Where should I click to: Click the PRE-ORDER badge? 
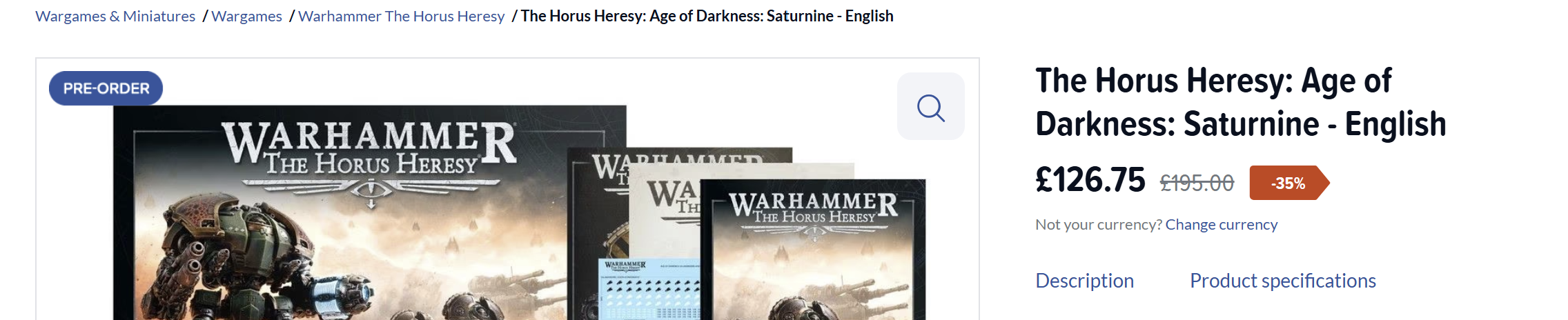(106, 88)
